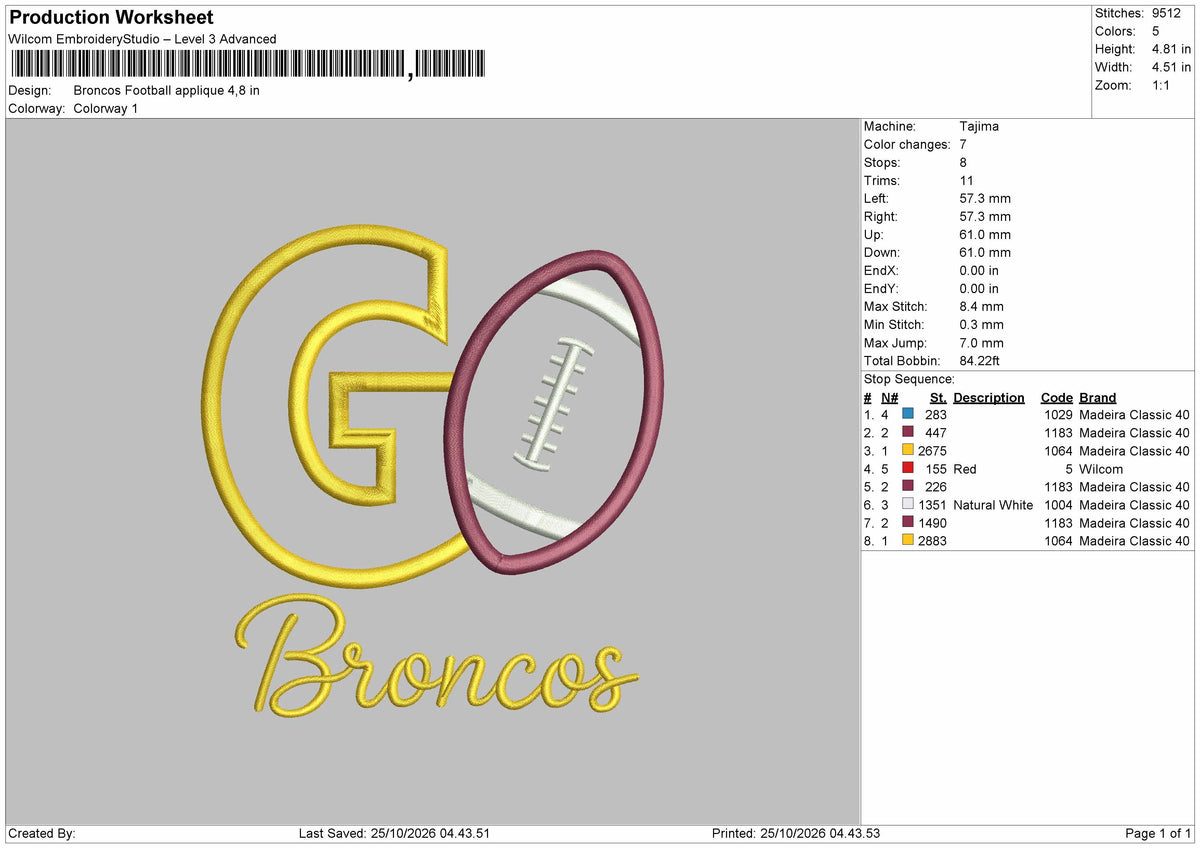Viewport: 1200px width, 848px height.
Task: Click 'Last Saved: 25/10/2026 04.43.51' footer text
Action: 394,834
